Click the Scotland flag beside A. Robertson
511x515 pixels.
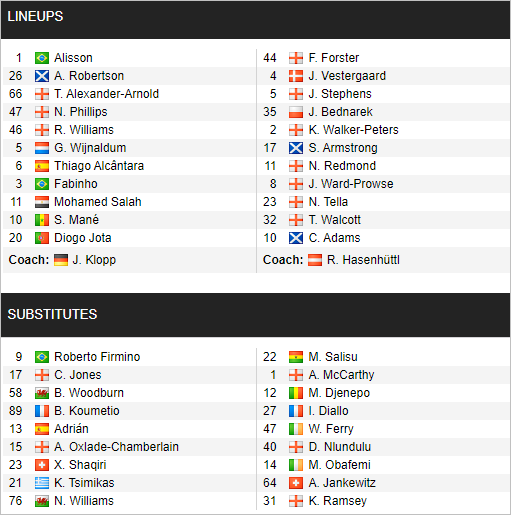[x=42, y=76]
